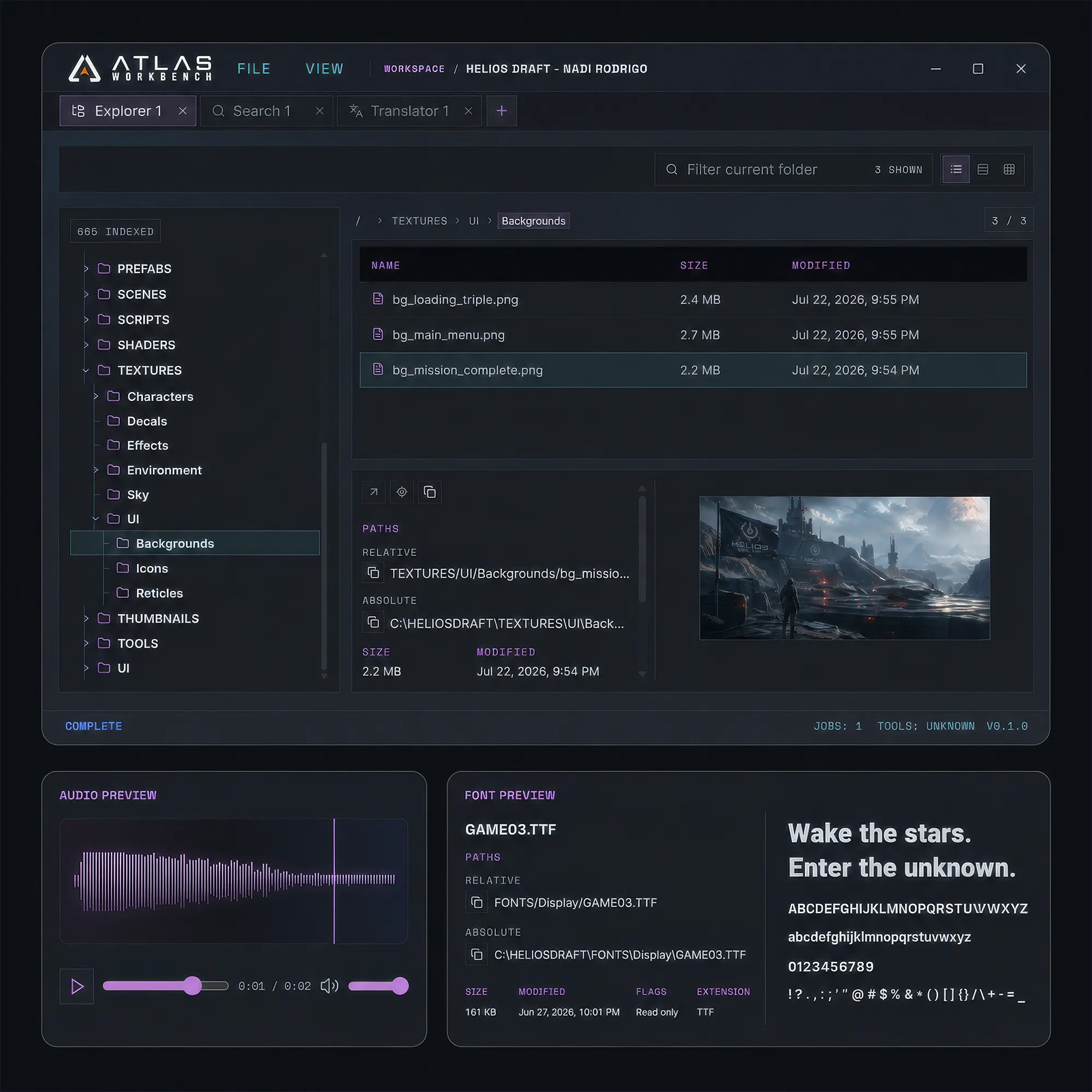Close the Explorer 1 tab
1092x1092 pixels.
(182, 111)
